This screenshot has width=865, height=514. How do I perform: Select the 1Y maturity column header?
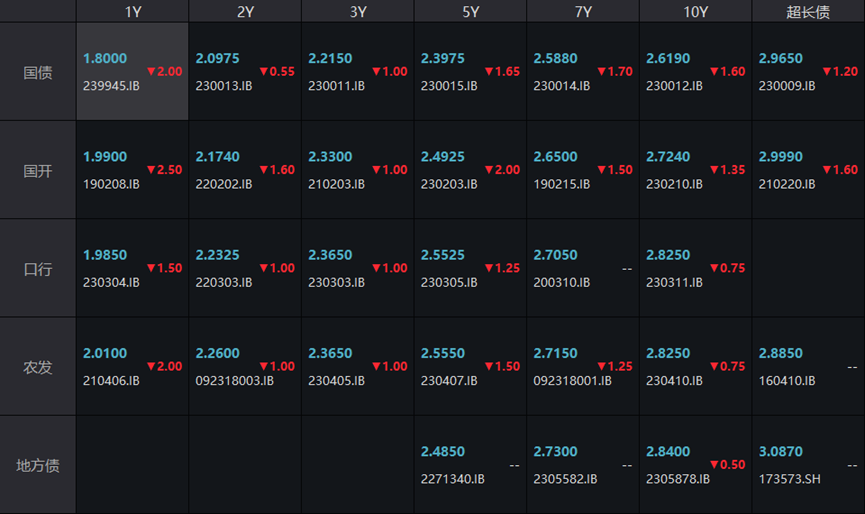[x=132, y=12]
